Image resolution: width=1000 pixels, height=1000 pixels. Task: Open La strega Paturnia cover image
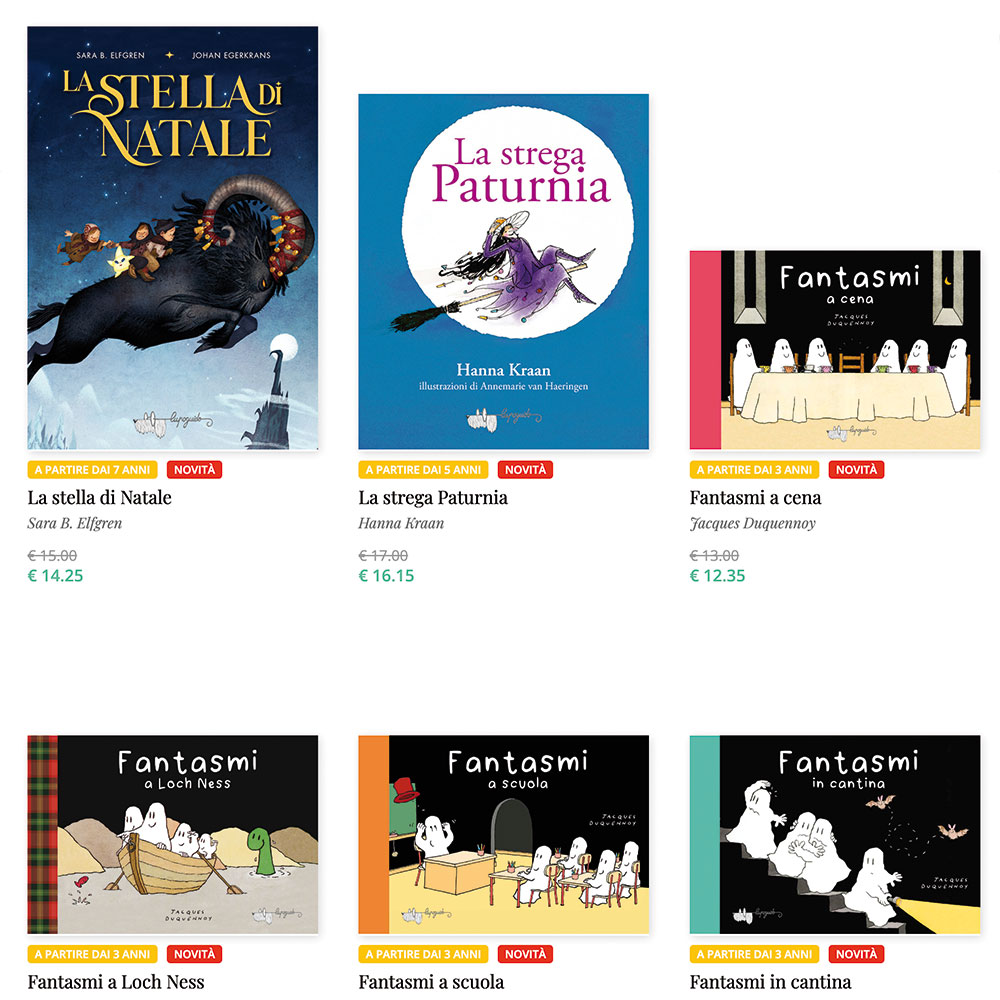(503, 272)
